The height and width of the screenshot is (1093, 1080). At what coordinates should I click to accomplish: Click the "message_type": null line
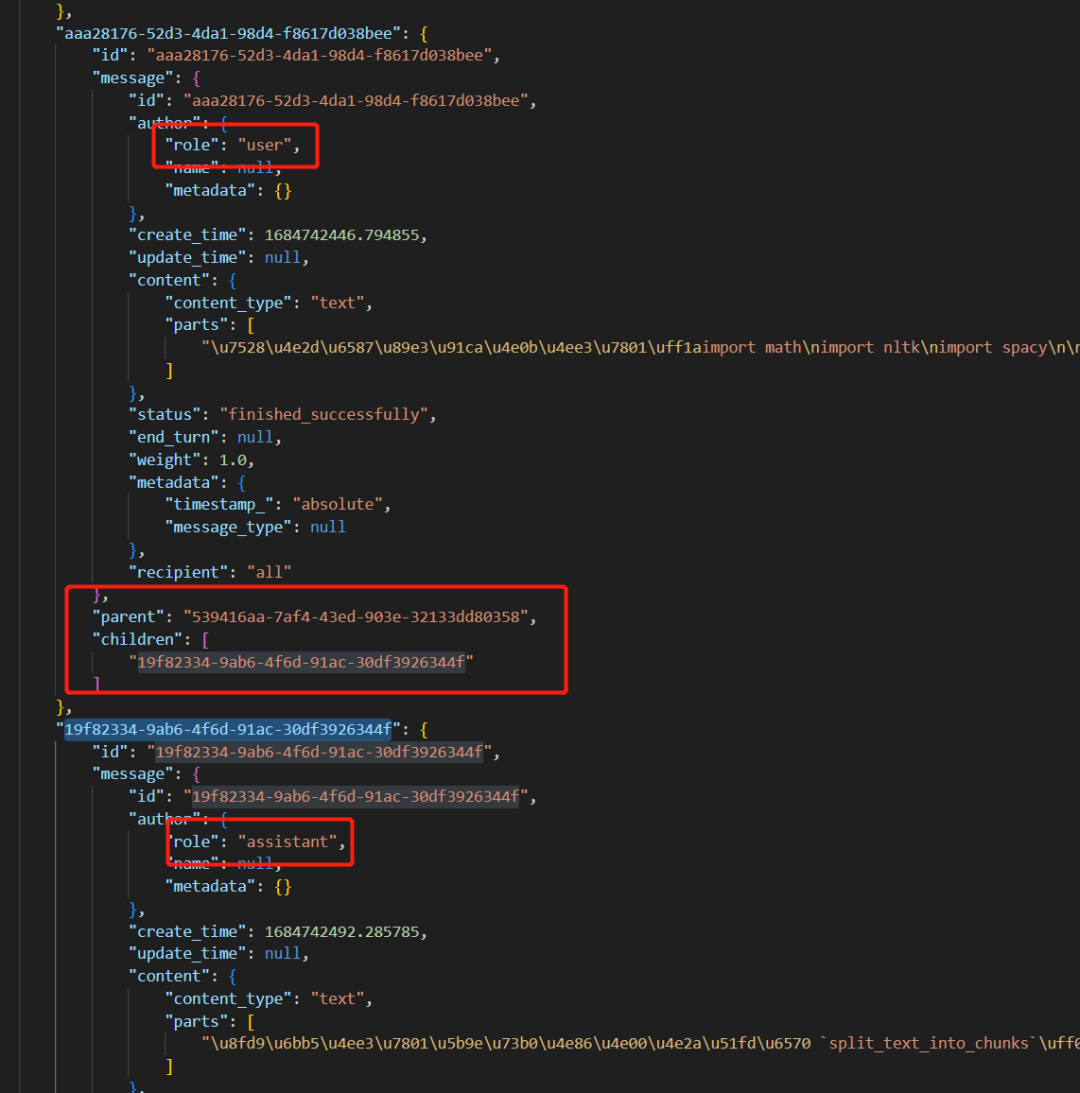255,527
